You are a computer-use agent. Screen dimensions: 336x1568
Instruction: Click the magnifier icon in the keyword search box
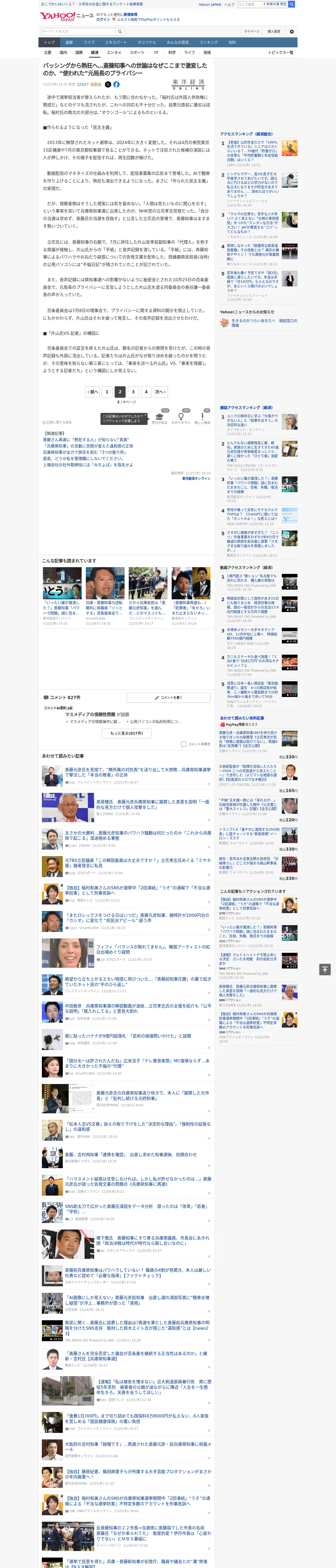120,32
